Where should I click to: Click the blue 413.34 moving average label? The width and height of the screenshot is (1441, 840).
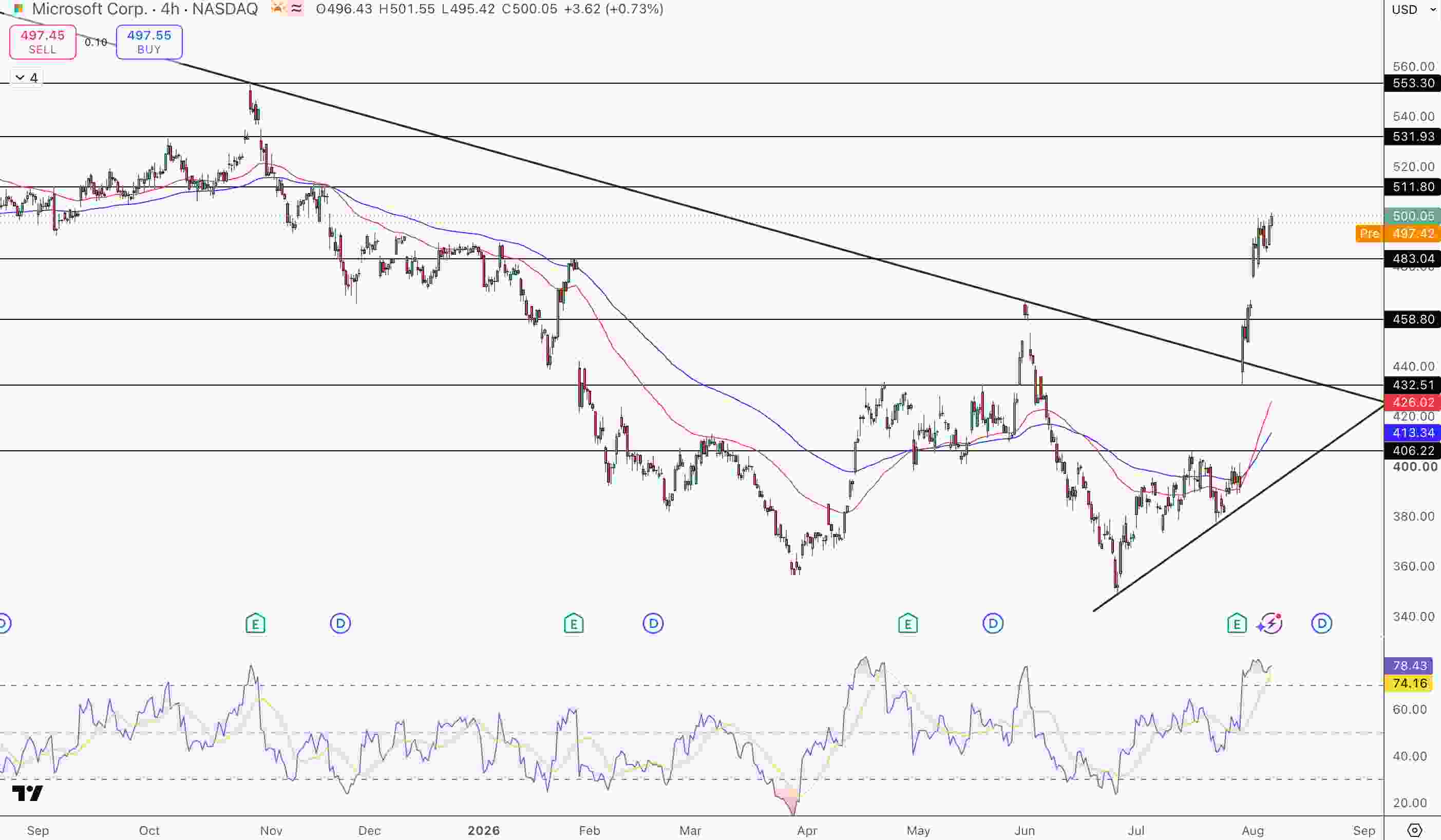[x=1412, y=432]
